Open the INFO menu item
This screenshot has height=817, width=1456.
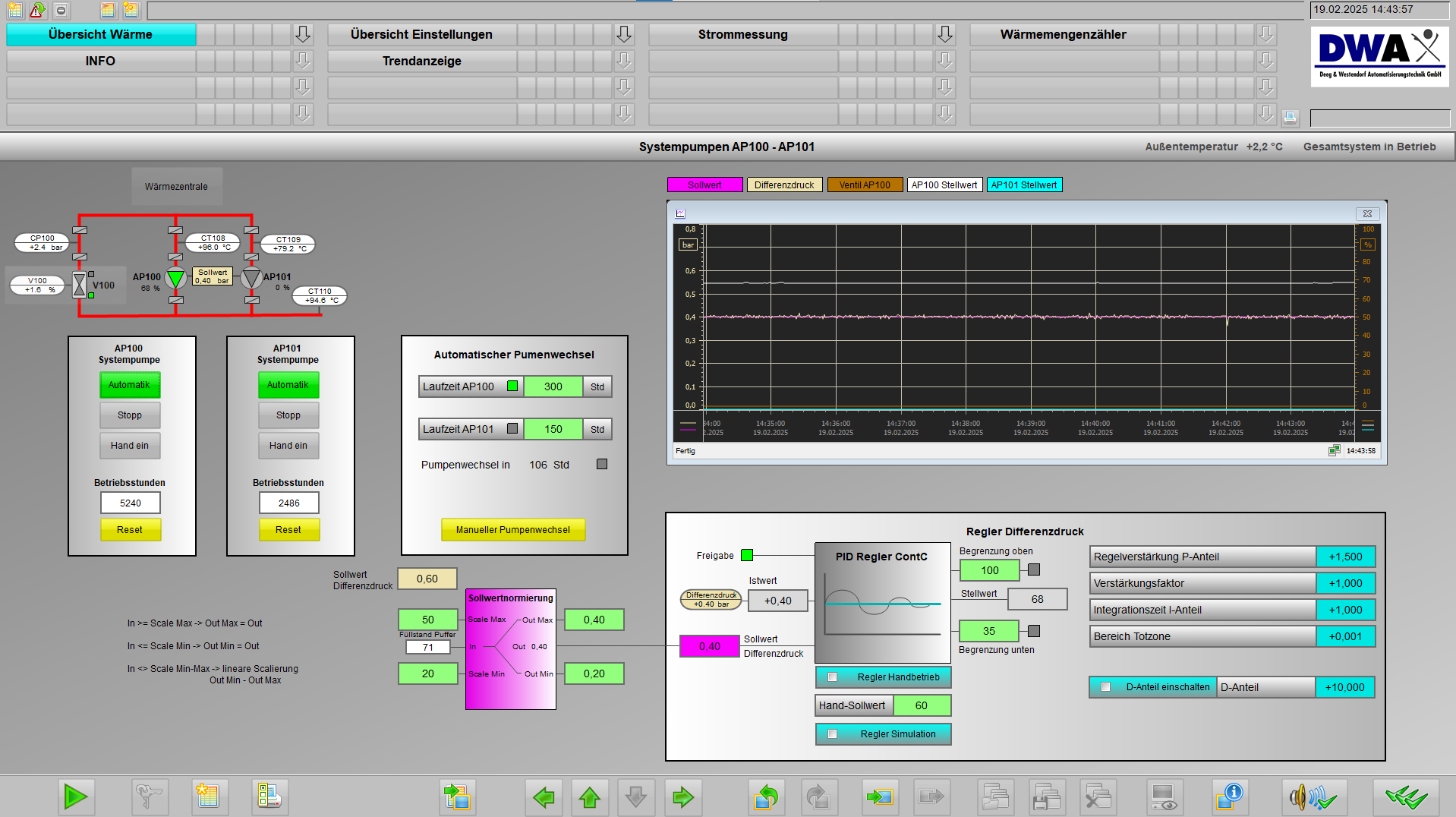pyautogui.click(x=100, y=61)
